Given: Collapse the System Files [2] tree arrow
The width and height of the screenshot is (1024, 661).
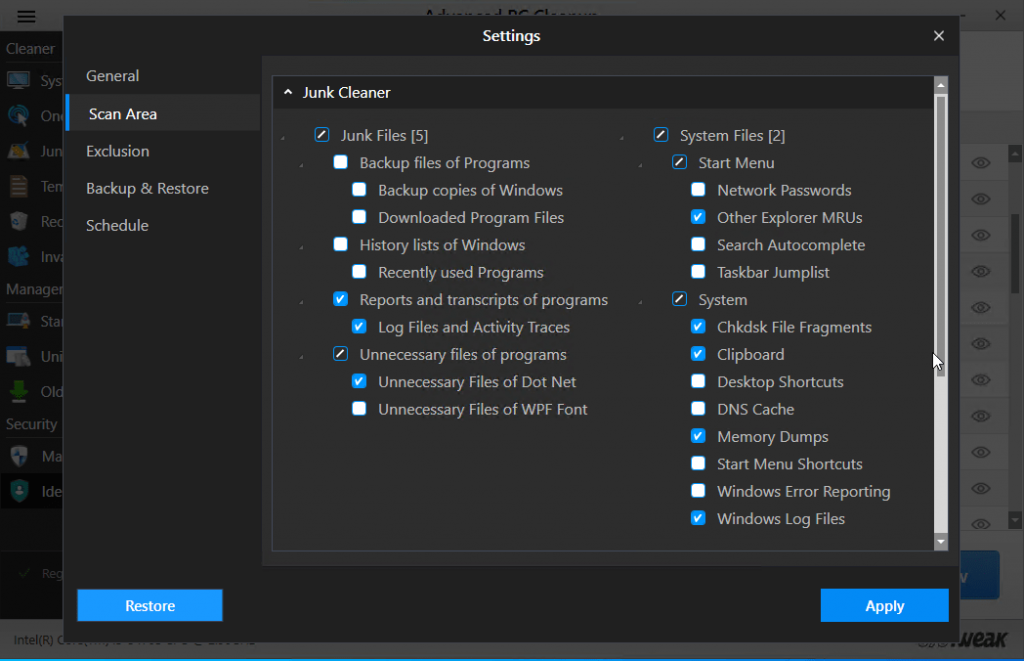Looking at the screenshot, I should pos(622,138).
